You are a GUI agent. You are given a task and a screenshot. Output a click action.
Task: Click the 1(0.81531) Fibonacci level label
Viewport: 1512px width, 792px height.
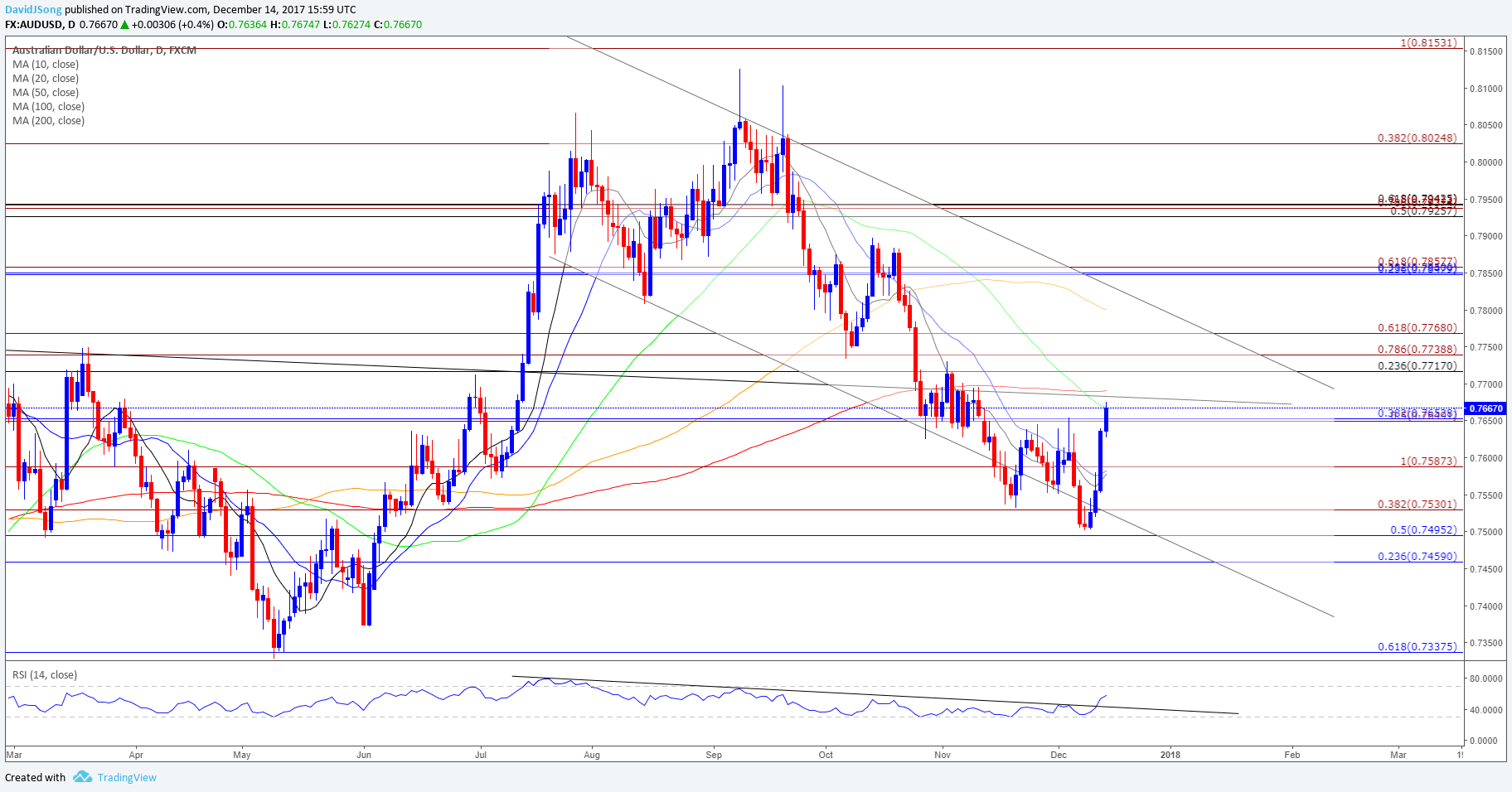[x=1428, y=43]
